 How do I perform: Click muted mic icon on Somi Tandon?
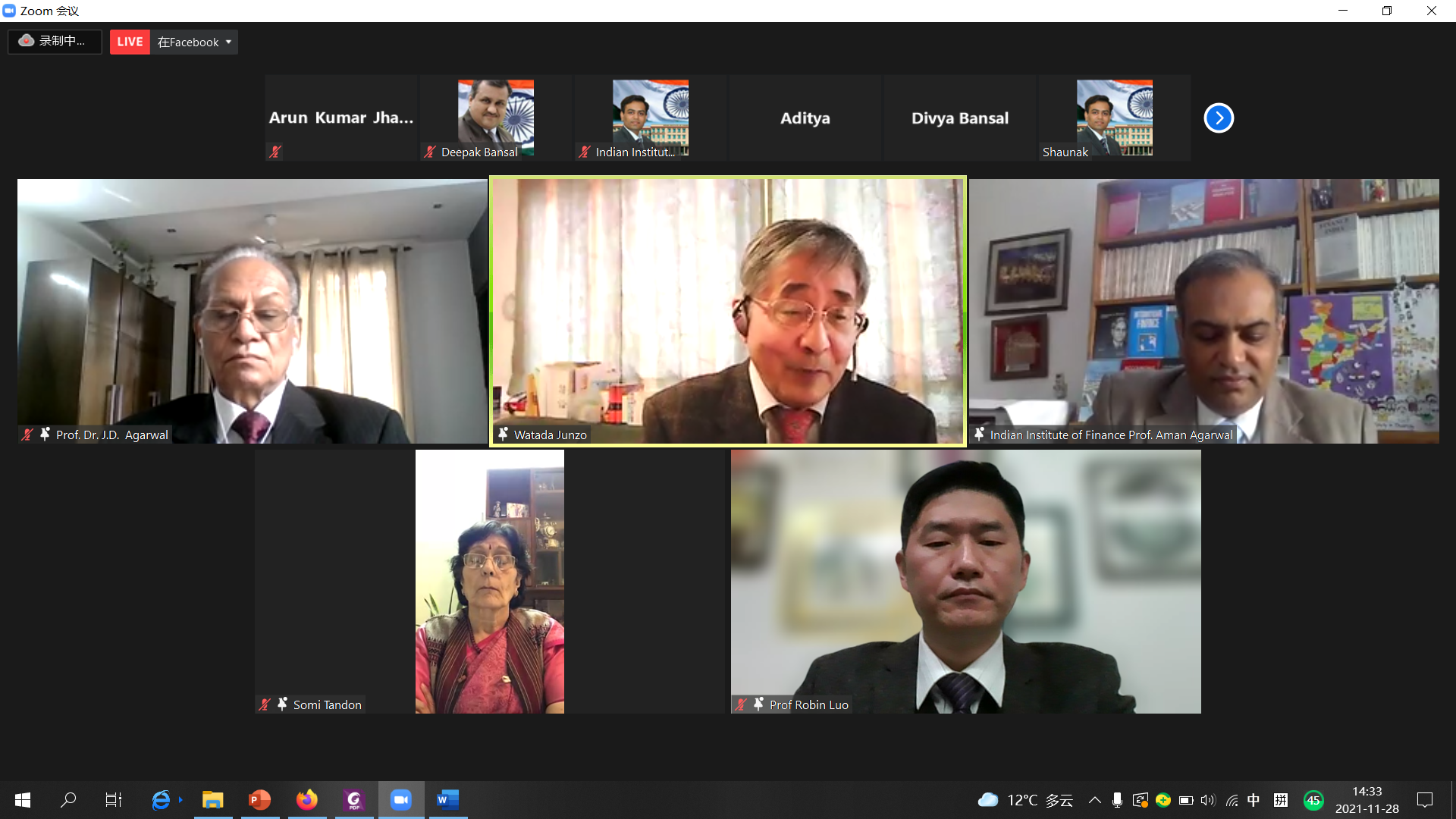click(264, 704)
